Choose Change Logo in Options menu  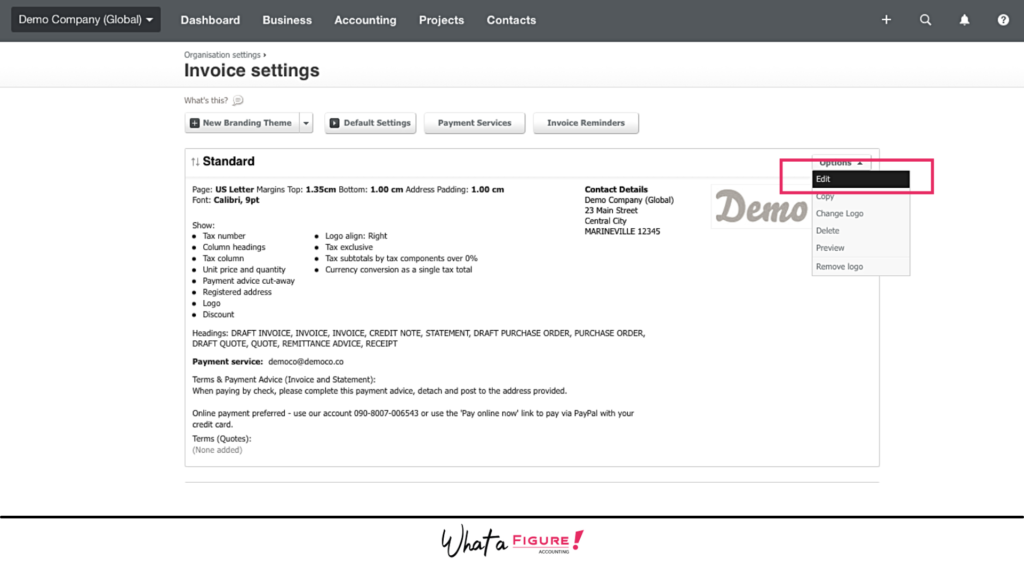click(839, 214)
